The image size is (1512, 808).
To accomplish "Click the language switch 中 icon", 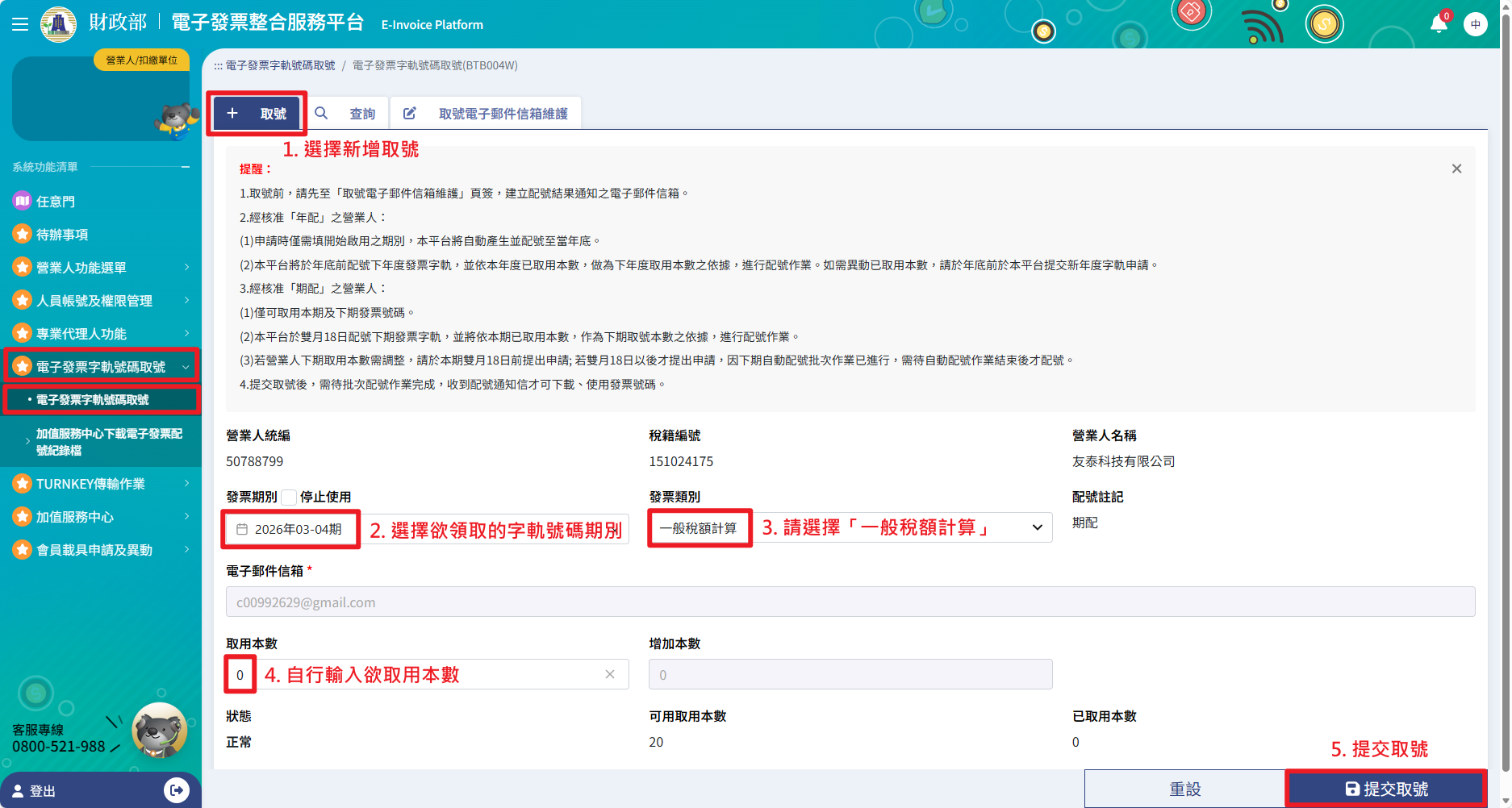I will [x=1475, y=24].
